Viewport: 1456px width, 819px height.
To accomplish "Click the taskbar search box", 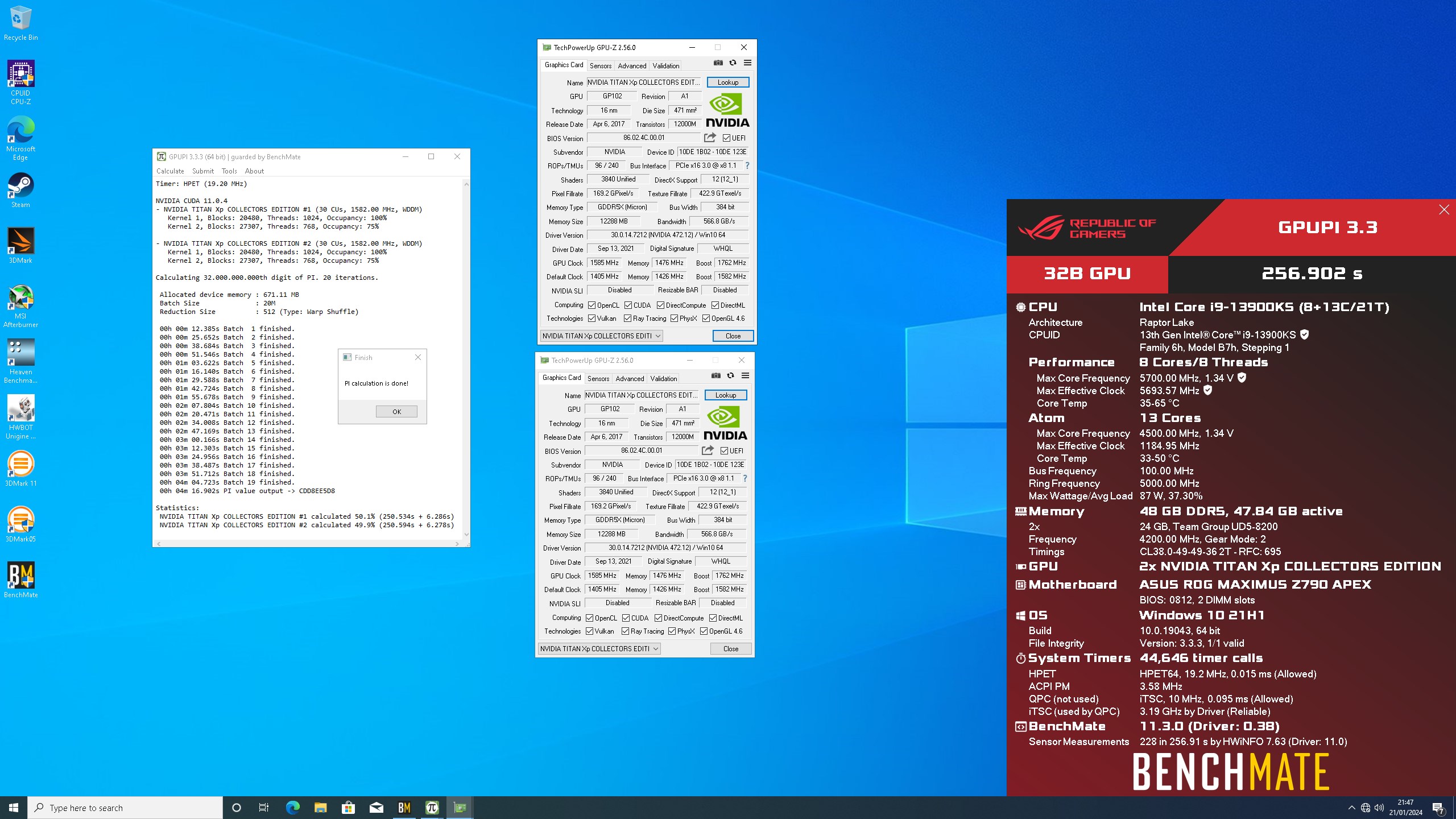I will pyautogui.click(x=125, y=808).
